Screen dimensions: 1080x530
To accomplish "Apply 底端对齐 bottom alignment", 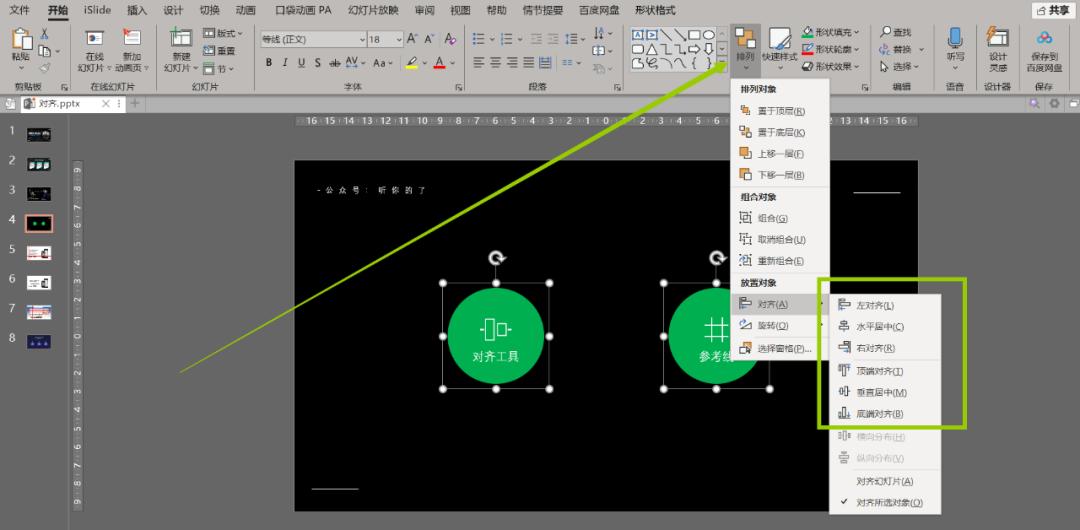I will (x=845, y=414).
